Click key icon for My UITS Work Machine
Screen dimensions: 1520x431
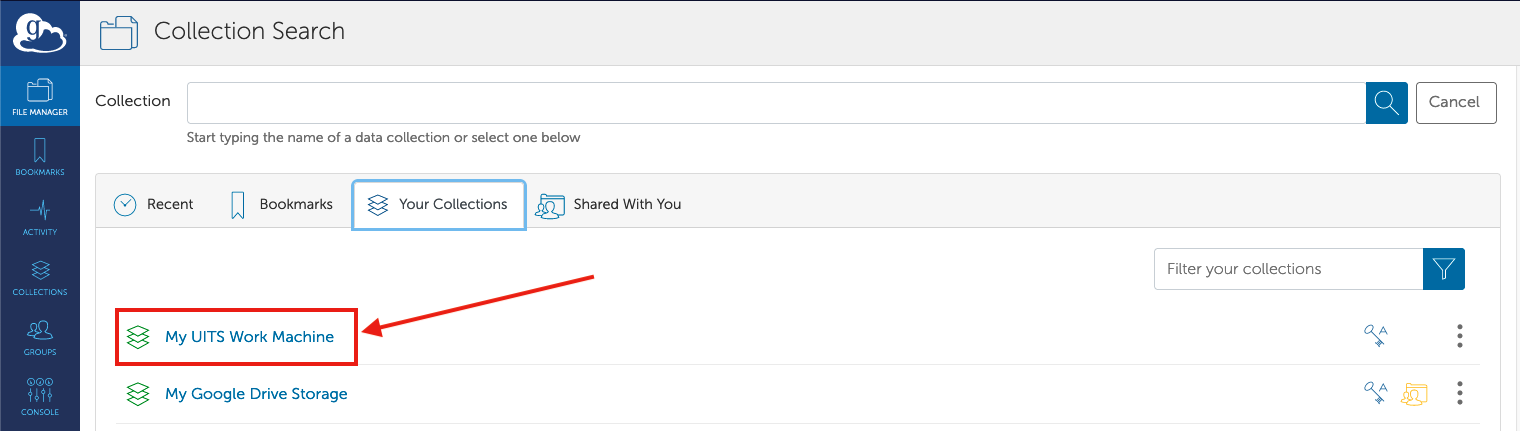[1377, 336]
